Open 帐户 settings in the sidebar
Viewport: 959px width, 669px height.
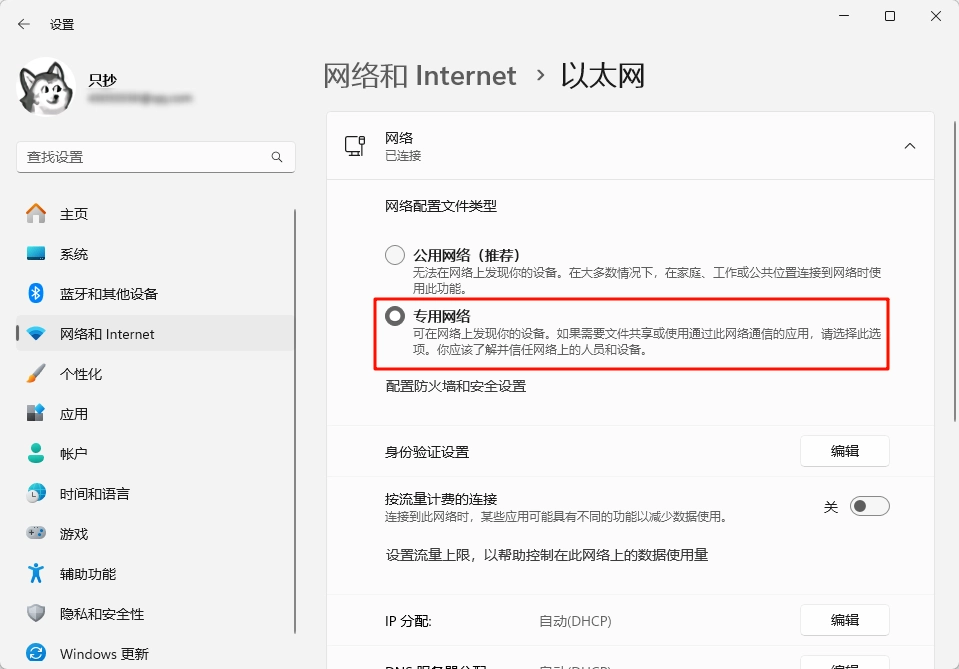(x=71, y=453)
